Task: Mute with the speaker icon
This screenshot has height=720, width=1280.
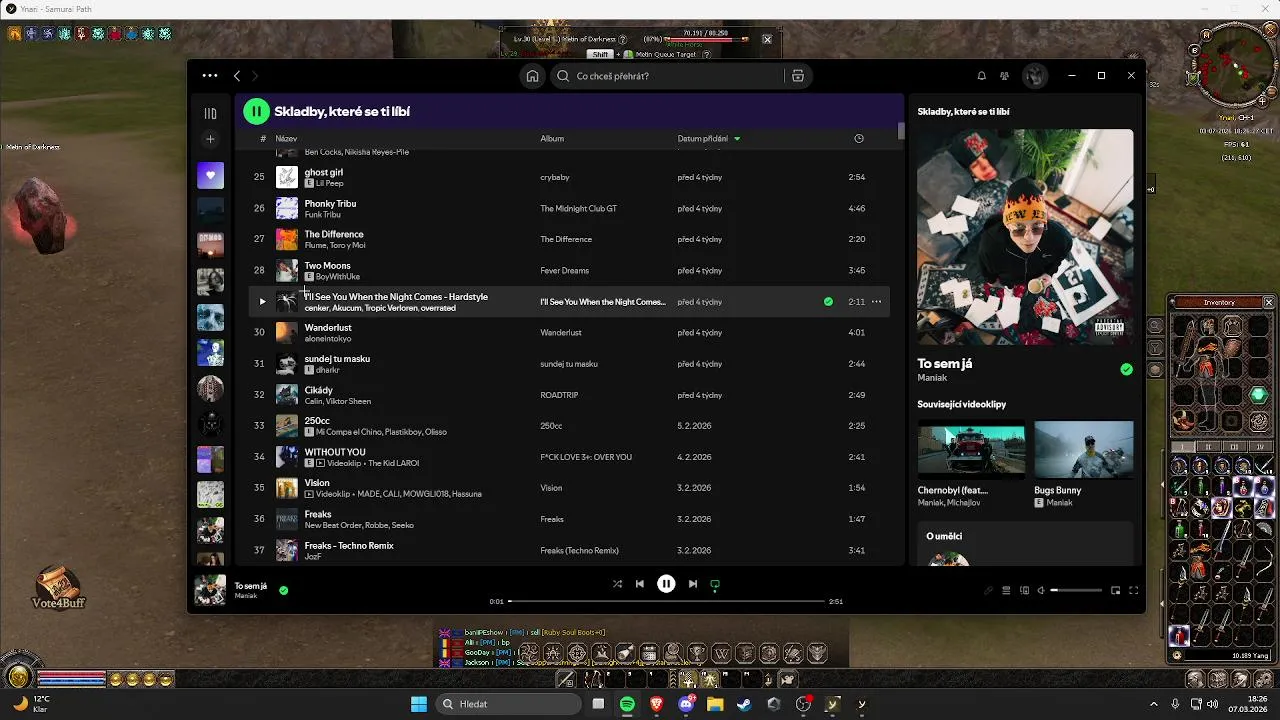Action: pos(1041,590)
